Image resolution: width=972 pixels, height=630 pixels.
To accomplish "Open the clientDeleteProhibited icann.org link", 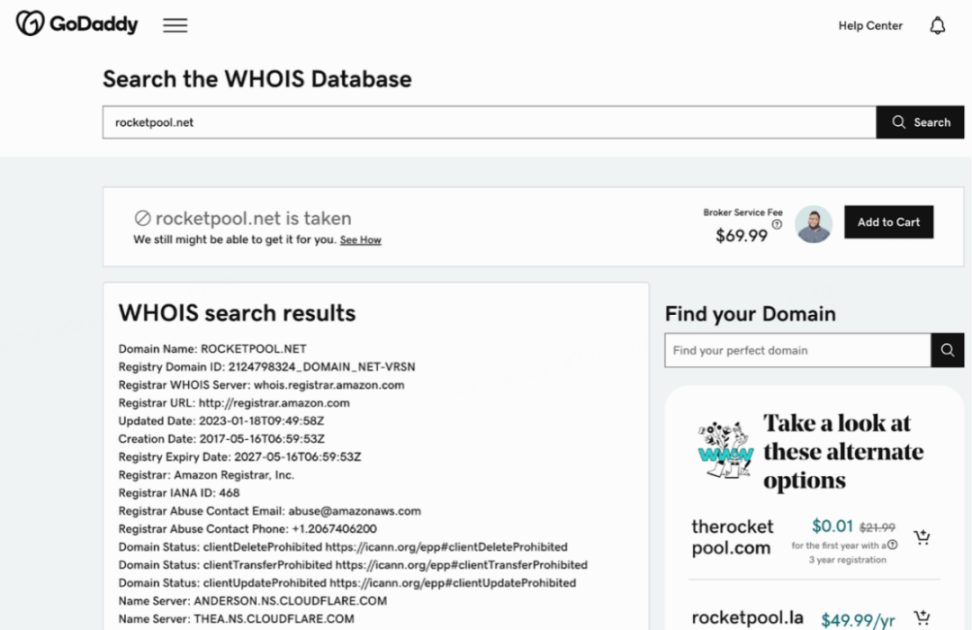I will 446,547.
